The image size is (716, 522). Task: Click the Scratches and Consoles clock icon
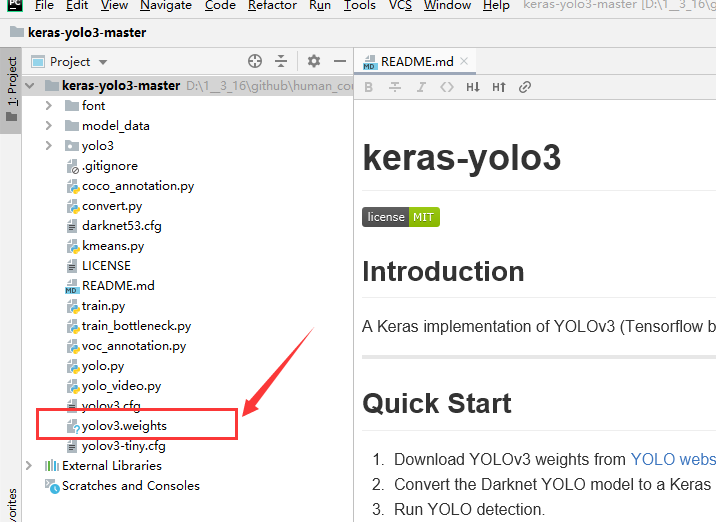point(52,486)
